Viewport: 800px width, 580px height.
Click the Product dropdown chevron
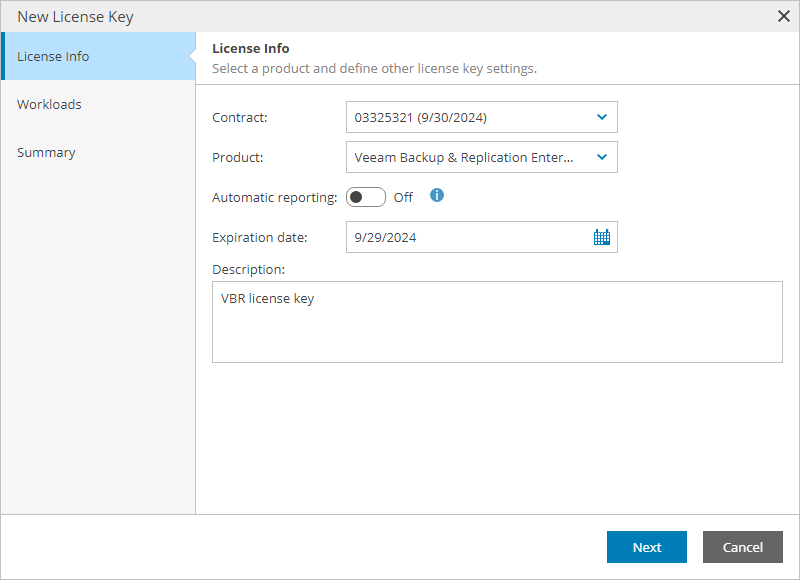(x=602, y=157)
